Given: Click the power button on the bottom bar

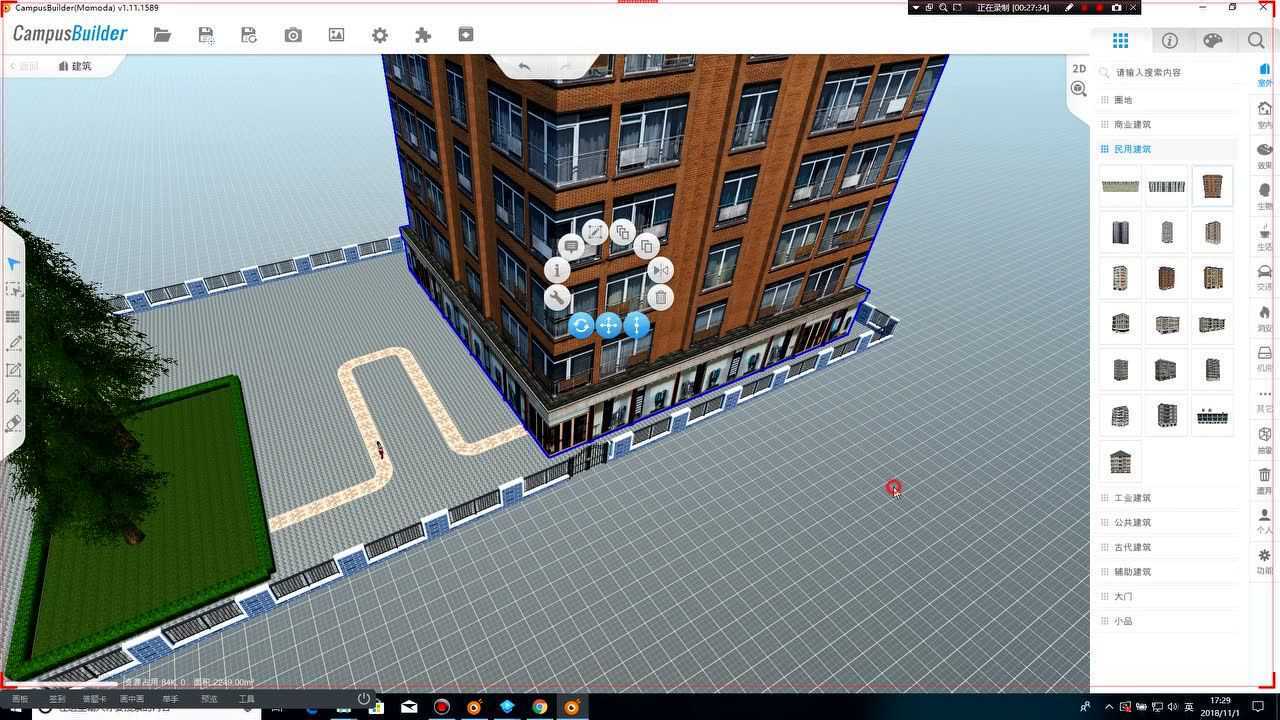Looking at the screenshot, I should pos(363,698).
